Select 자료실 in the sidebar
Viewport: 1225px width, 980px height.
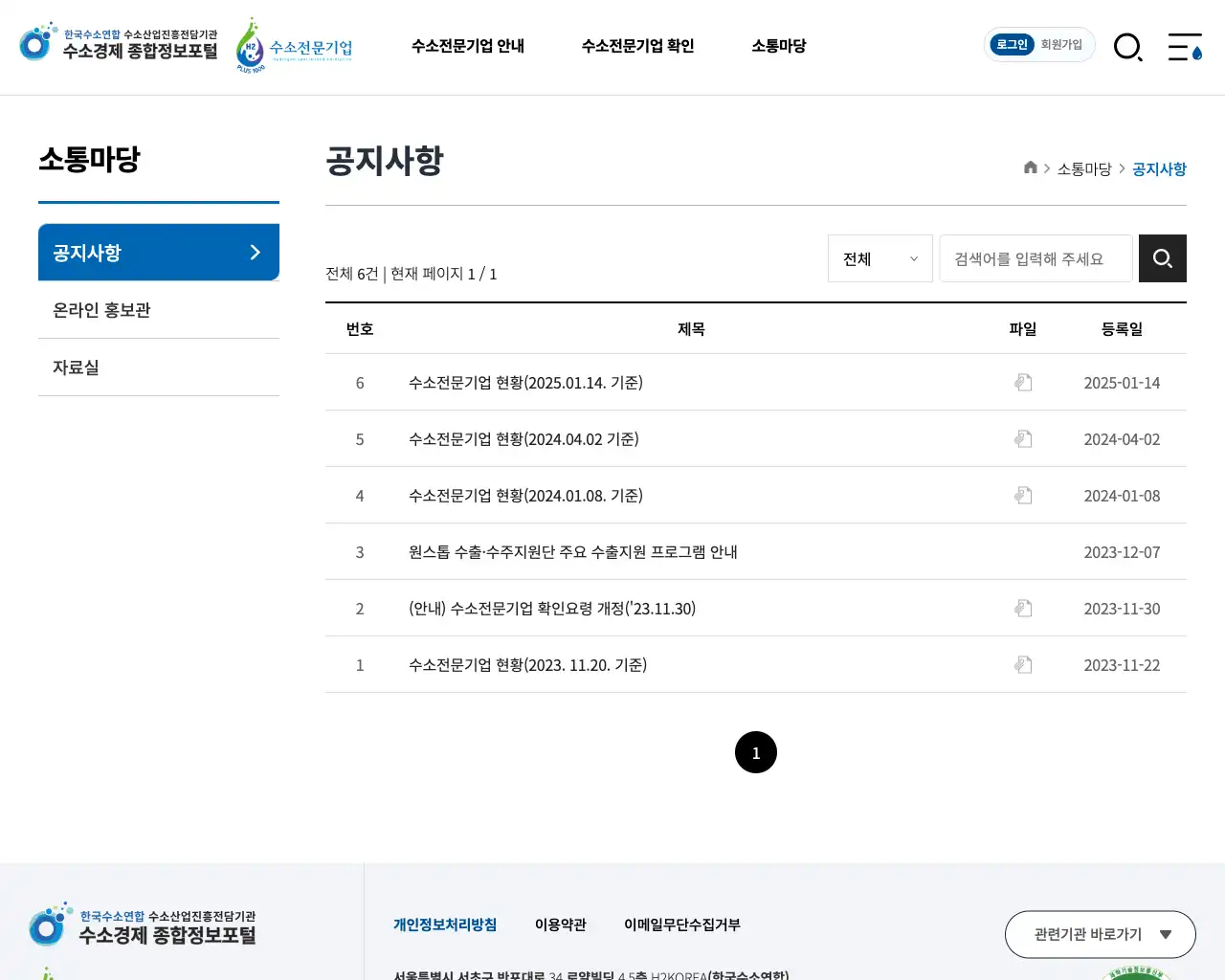[76, 367]
